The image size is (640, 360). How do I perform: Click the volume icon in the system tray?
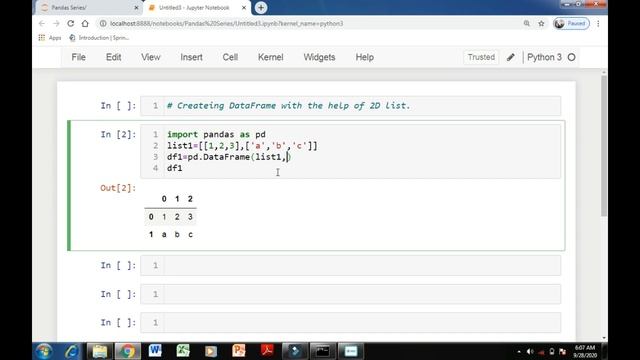pyautogui.click(x=530, y=351)
